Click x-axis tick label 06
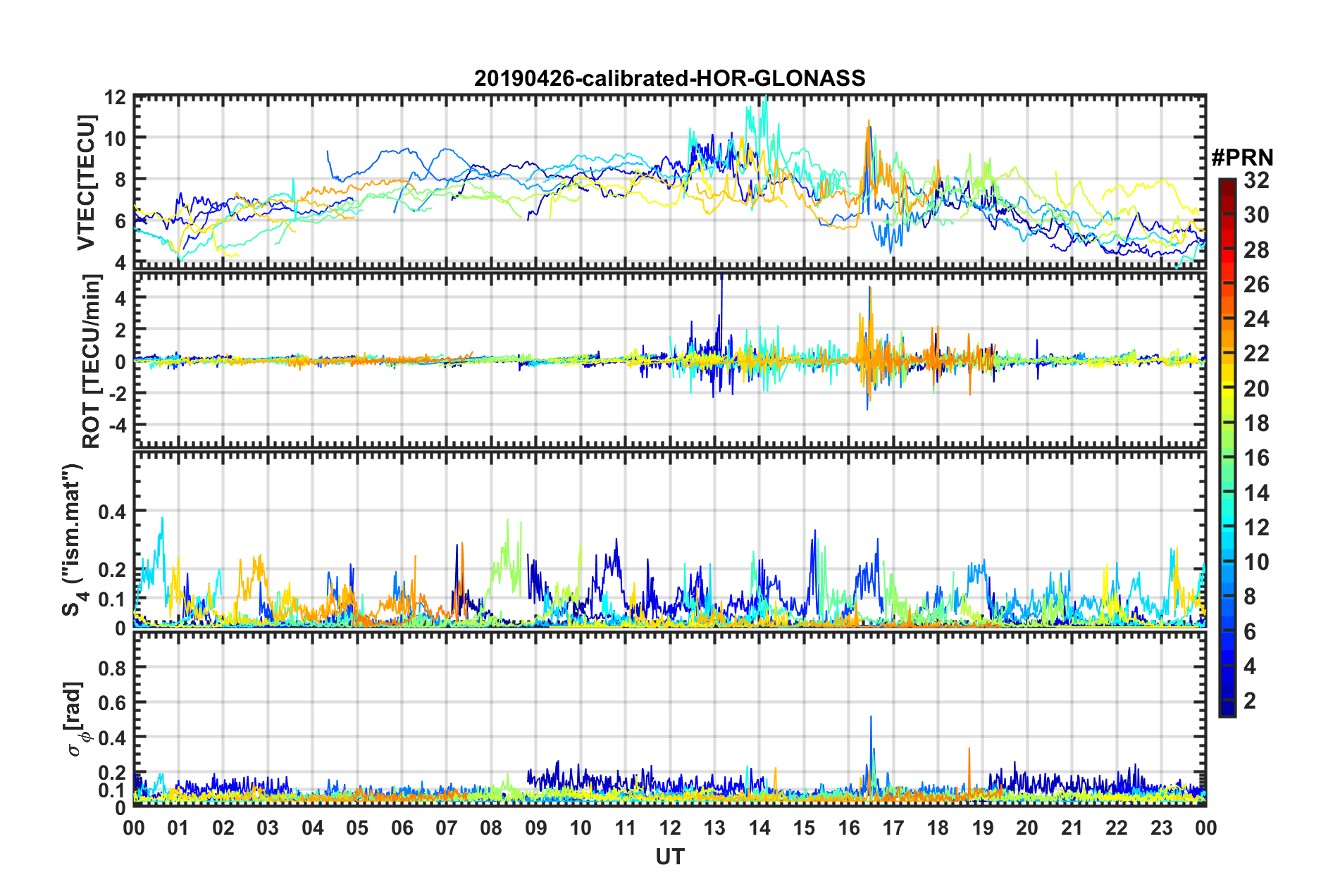The image size is (1340, 896). (x=402, y=828)
